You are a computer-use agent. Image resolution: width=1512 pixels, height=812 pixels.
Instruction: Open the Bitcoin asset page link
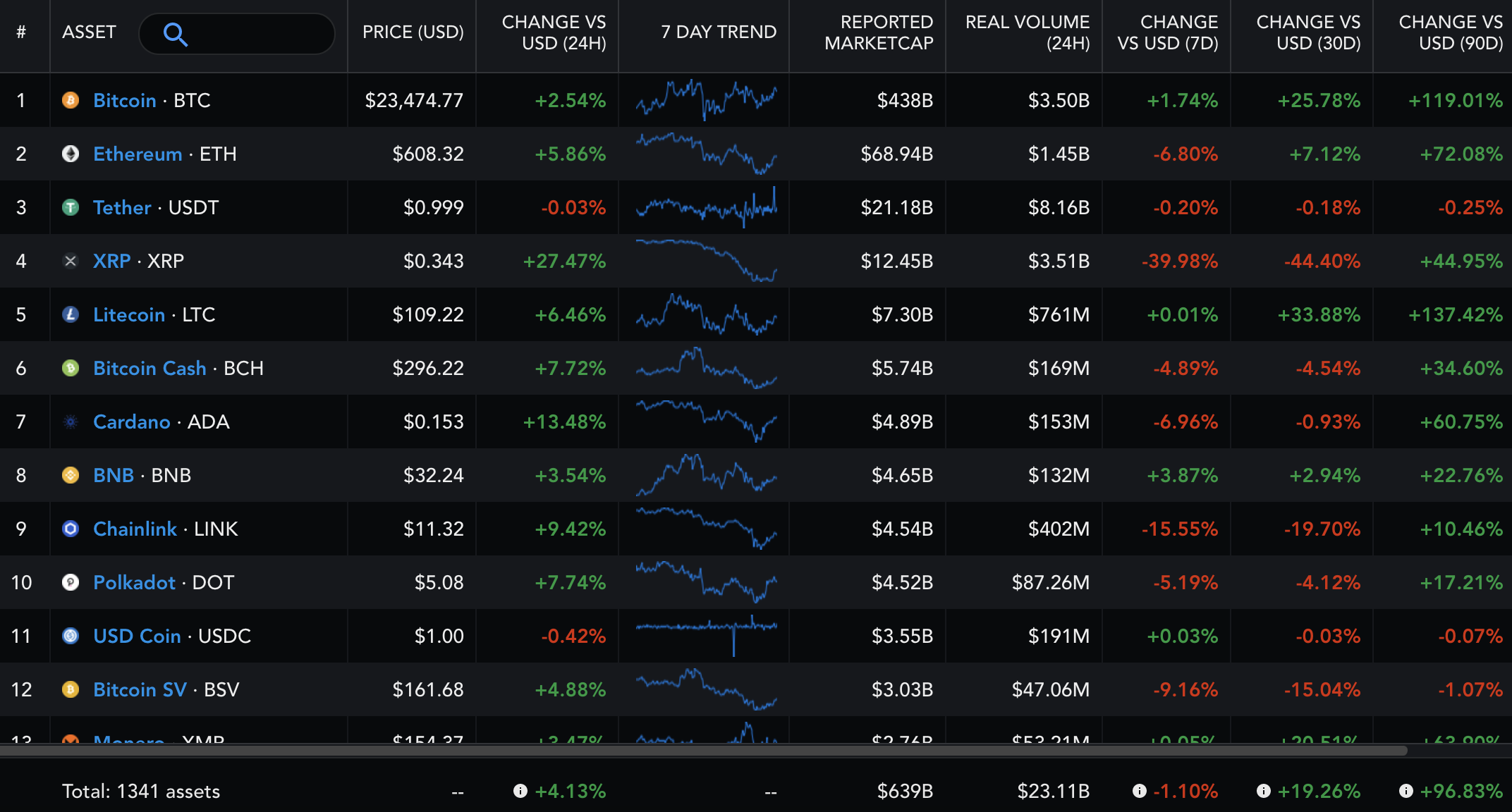click(125, 100)
